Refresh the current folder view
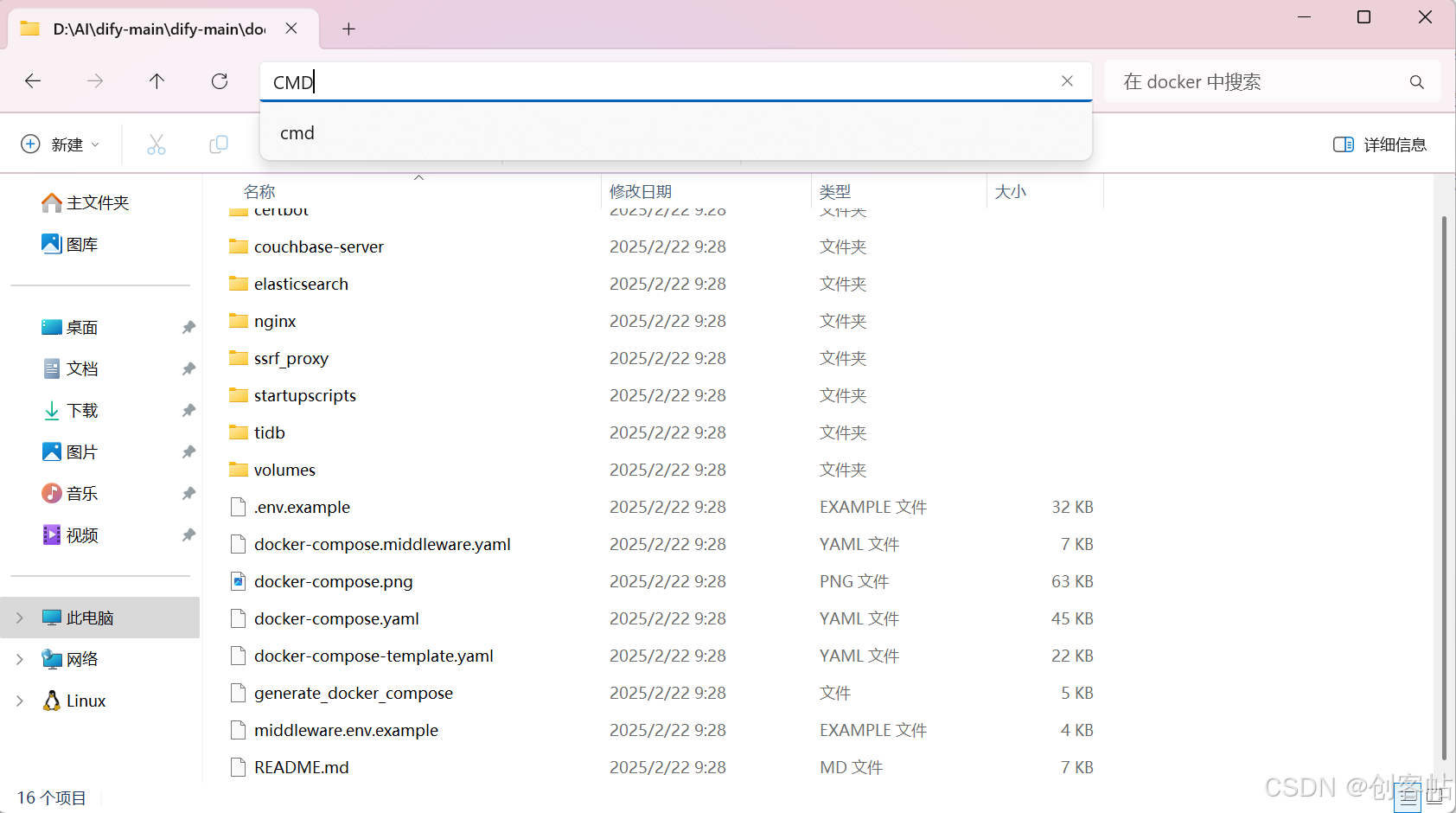Image resolution: width=1456 pixels, height=813 pixels. pos(220,81)
